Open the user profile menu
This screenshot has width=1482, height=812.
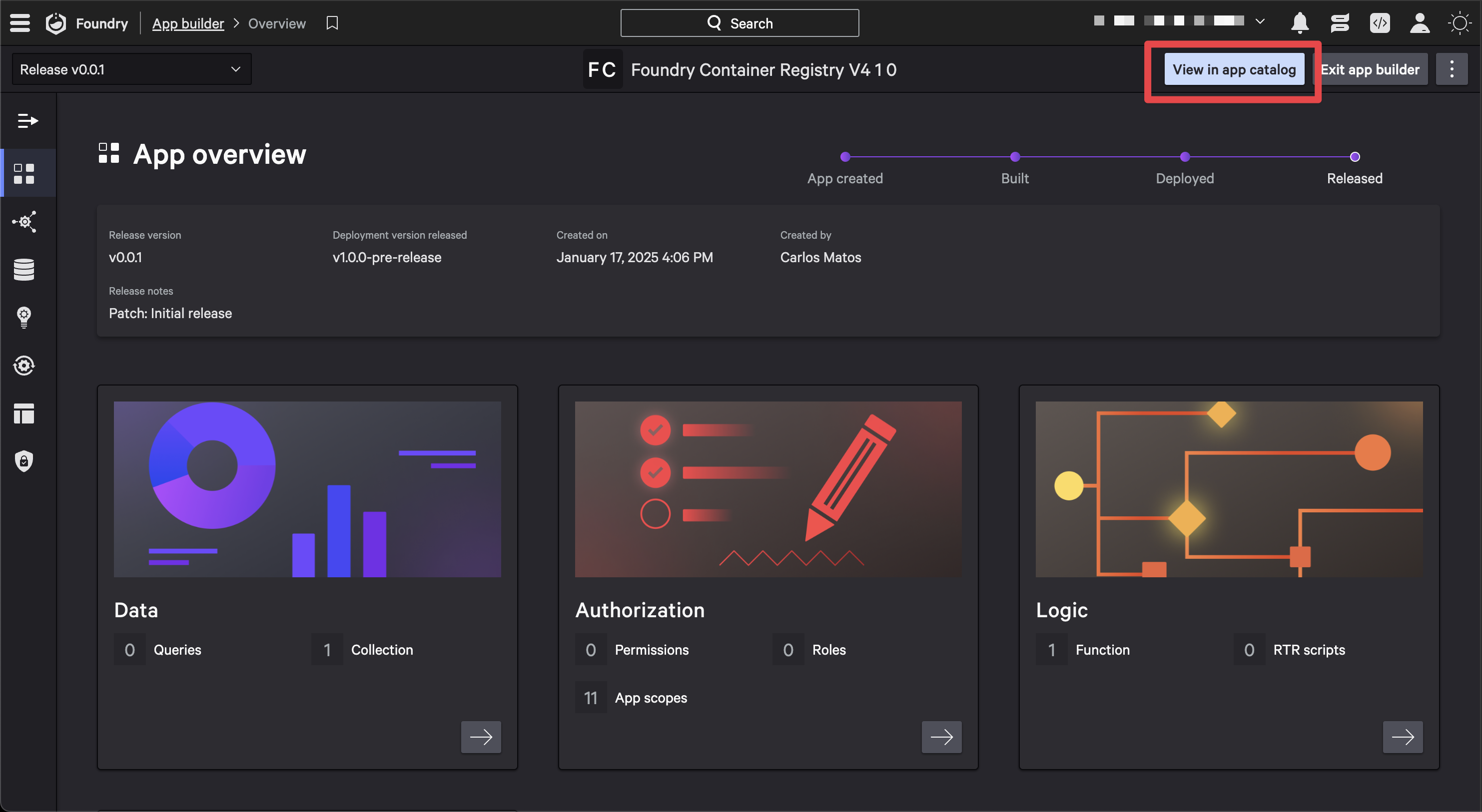(x=1419, y=23)
